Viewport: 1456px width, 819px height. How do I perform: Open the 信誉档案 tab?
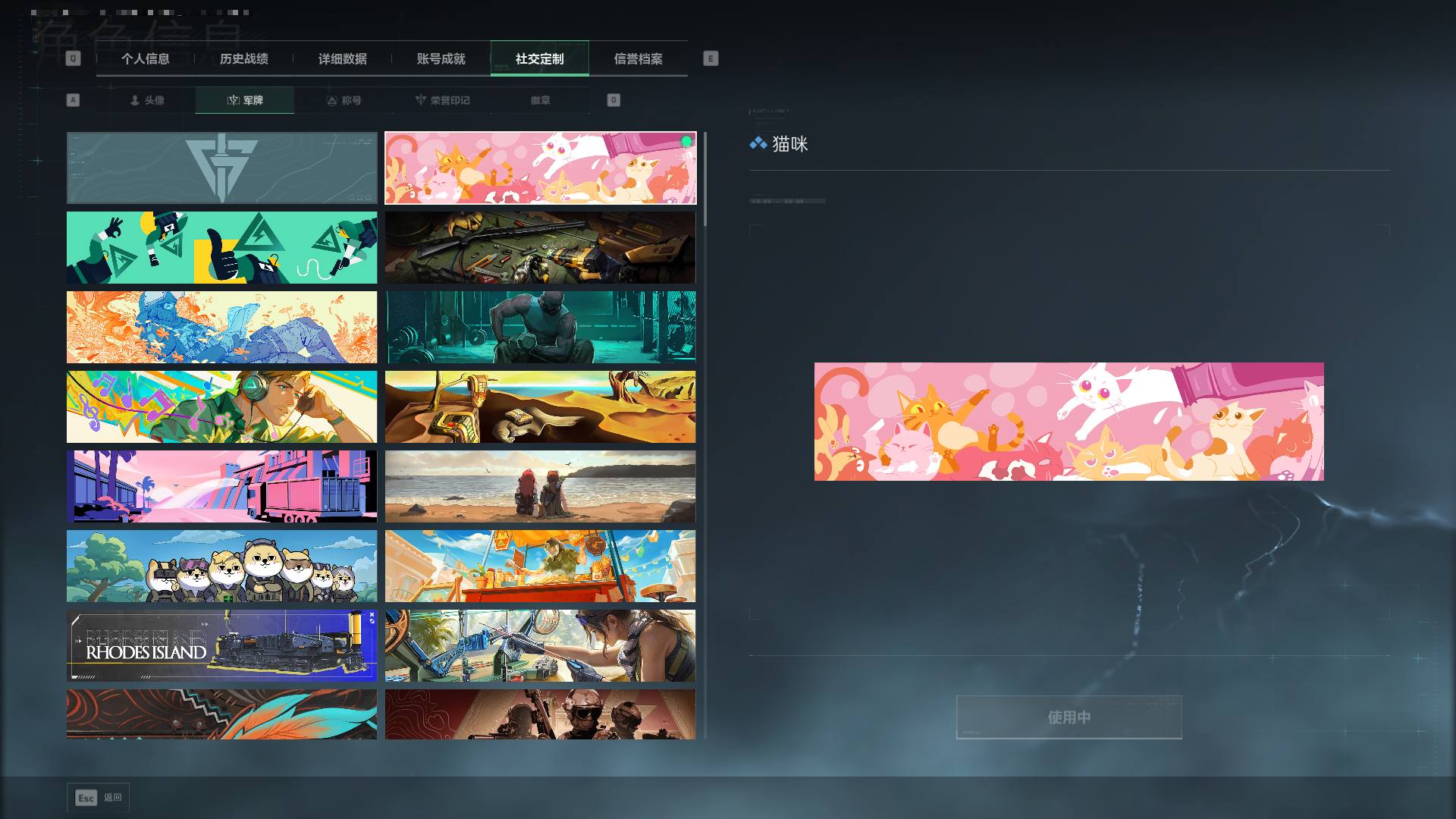point(639,58)
